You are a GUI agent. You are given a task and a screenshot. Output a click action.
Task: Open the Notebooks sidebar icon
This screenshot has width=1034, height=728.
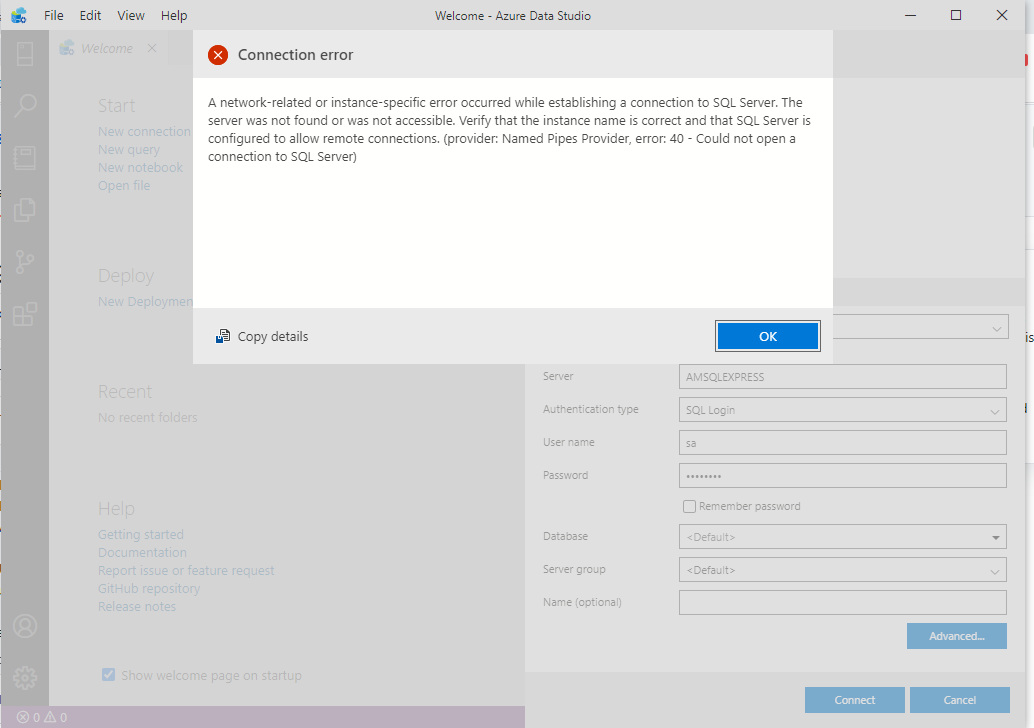tap(24, 158)
